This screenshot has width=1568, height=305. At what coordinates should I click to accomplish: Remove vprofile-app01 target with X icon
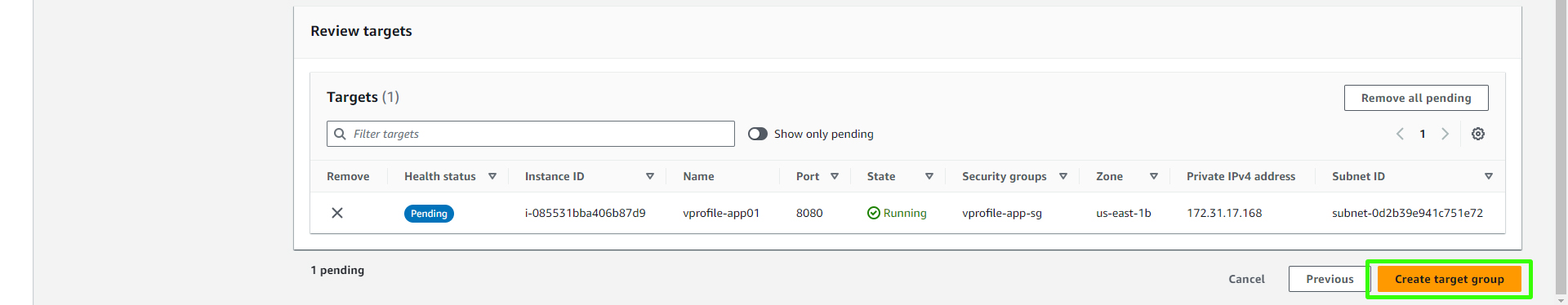337,213
